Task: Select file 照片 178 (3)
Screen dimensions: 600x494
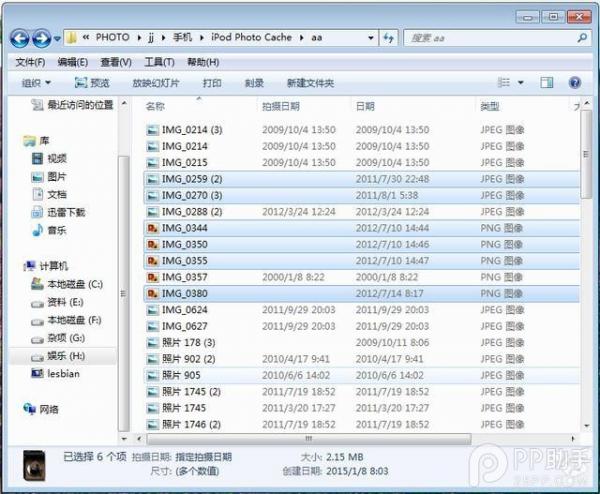Action: (x=188, y=342)
